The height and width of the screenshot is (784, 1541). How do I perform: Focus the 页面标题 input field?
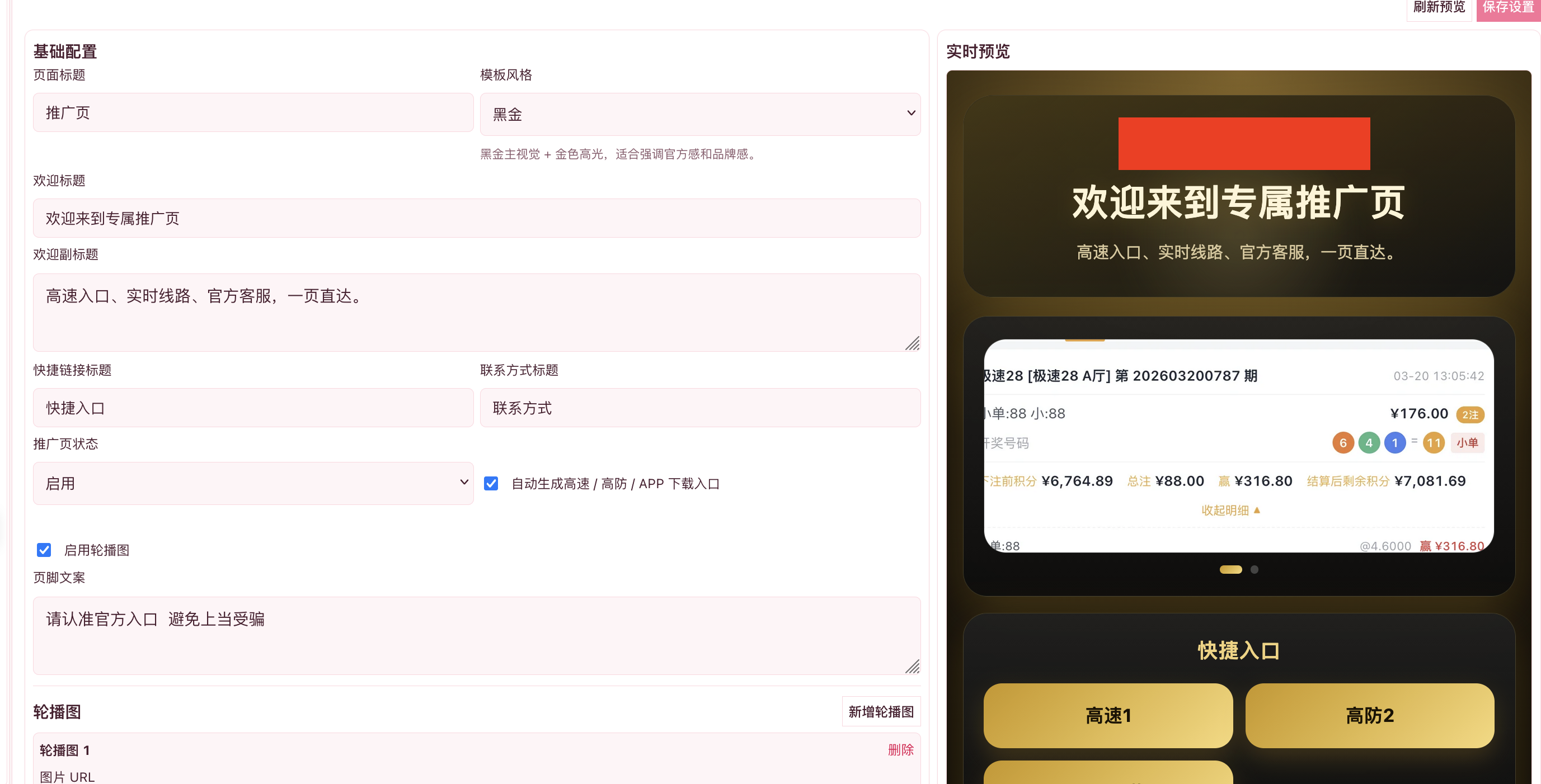point(253,112)
